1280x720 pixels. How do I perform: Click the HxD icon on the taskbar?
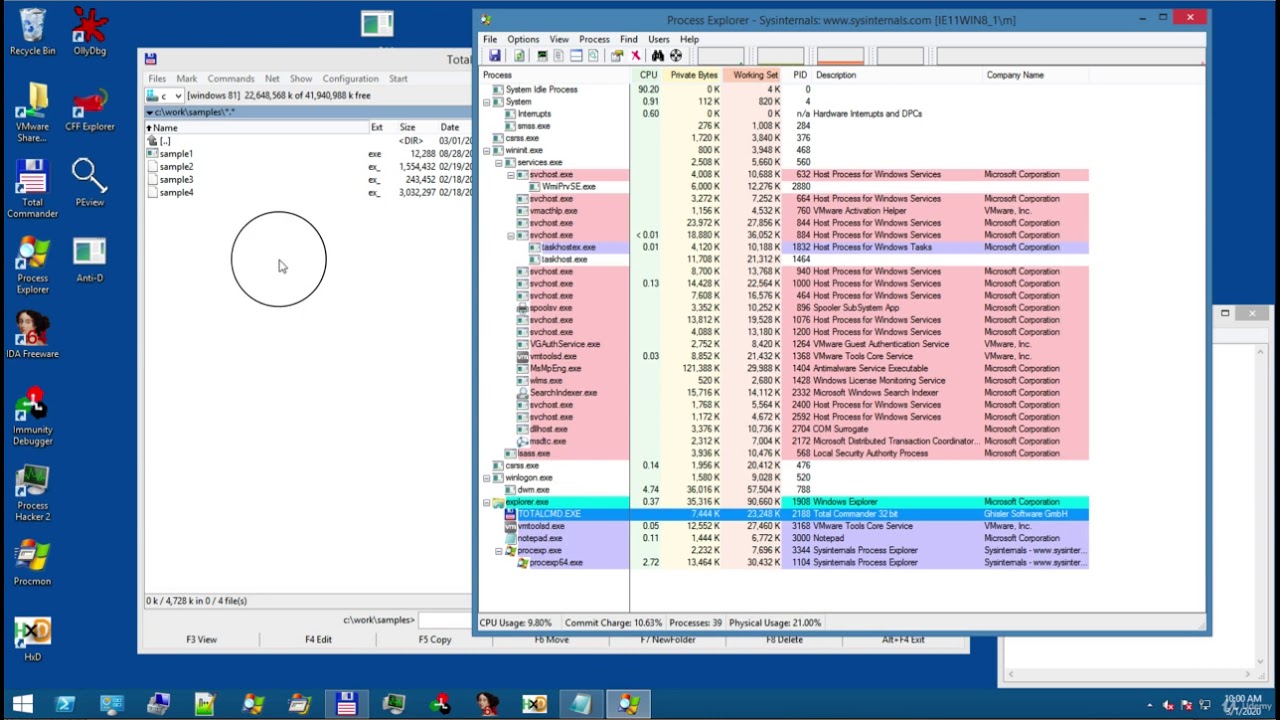click(x=534, y=705)
